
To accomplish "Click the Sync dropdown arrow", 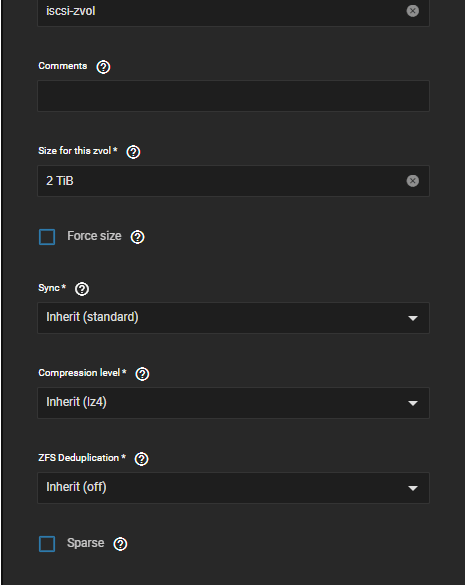I will coord(413,318).
